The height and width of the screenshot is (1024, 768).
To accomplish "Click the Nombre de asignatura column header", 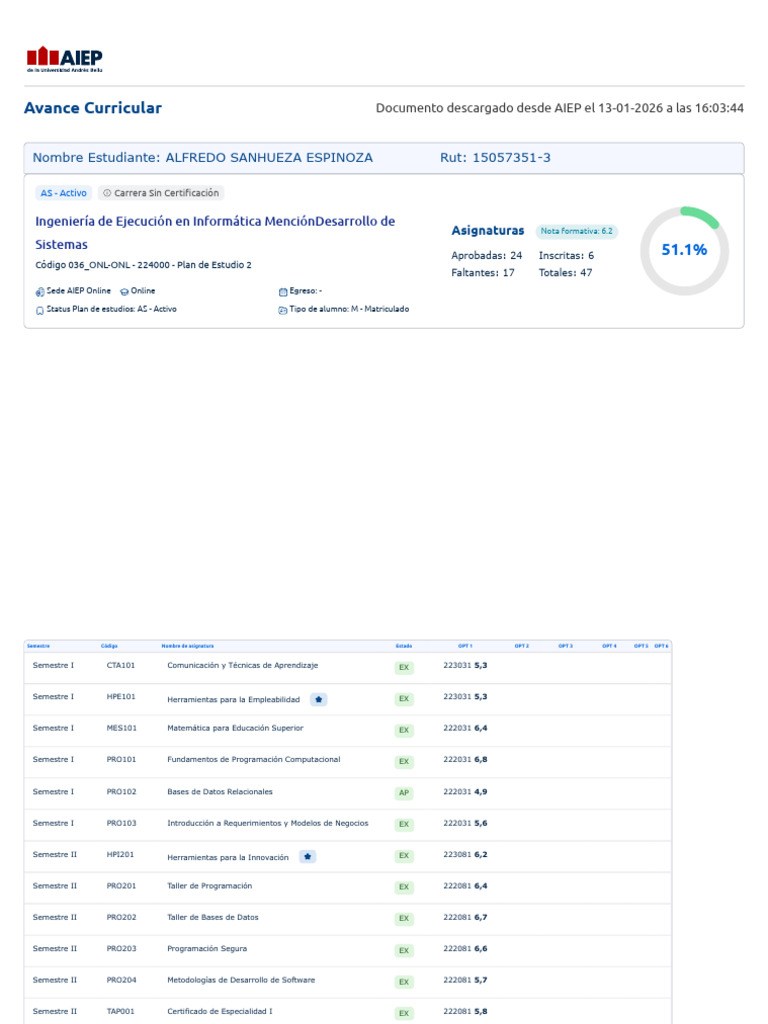I will point(187,646).
